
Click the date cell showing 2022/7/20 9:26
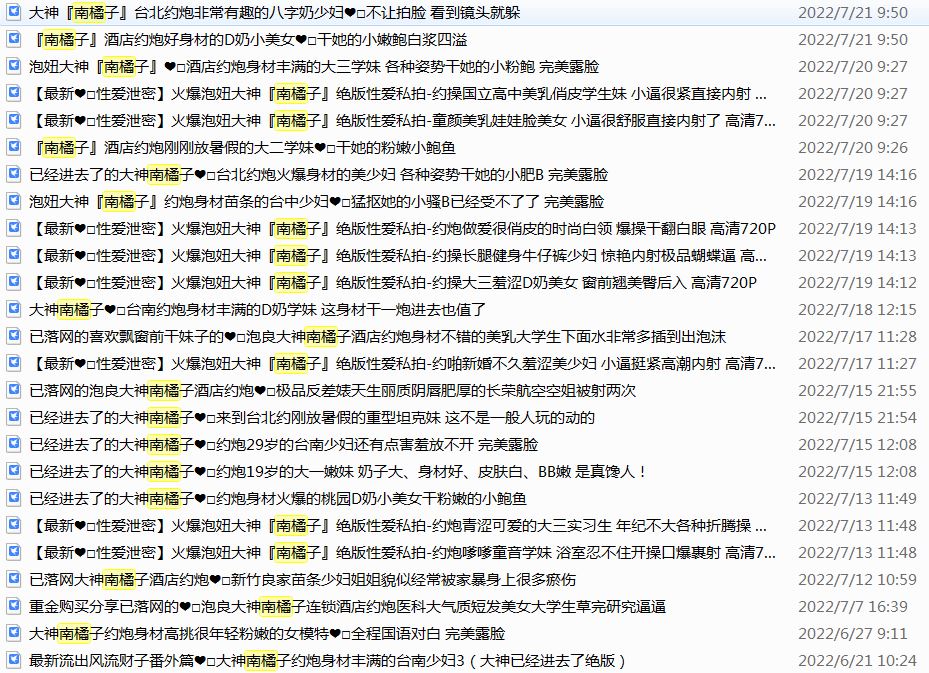click(852, 147)
